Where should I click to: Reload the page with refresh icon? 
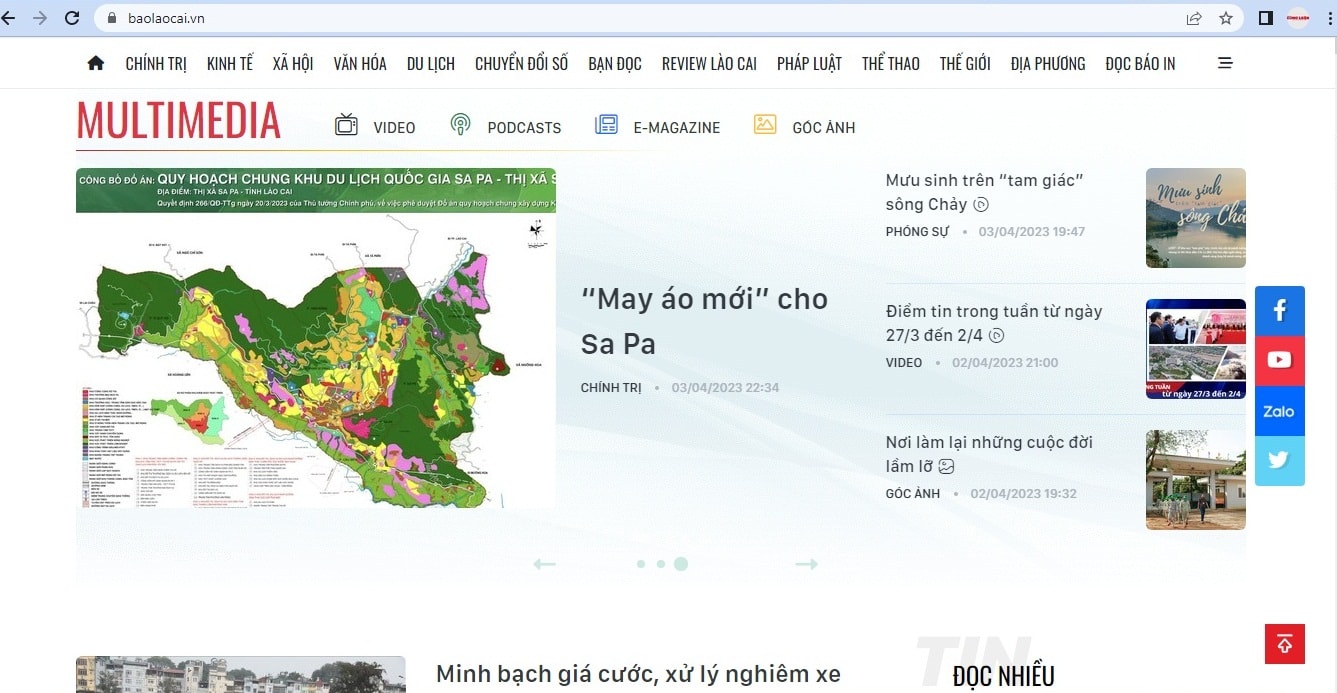point(72,18)
